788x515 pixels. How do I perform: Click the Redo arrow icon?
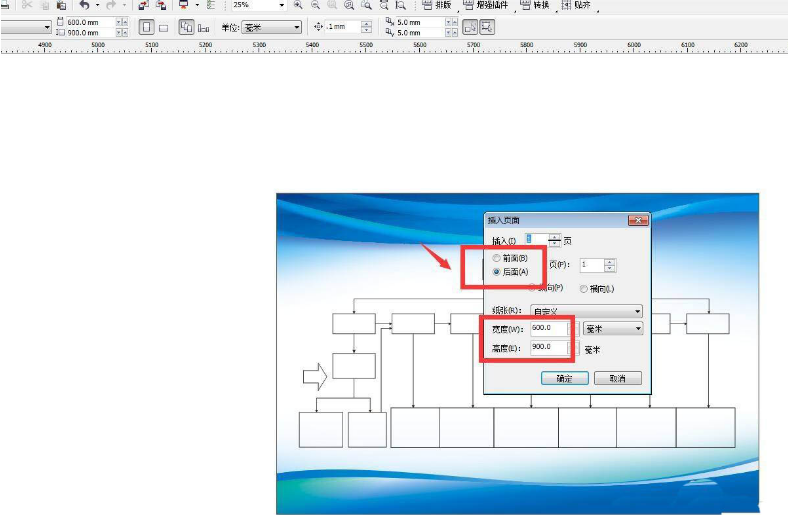coord(111,5)
